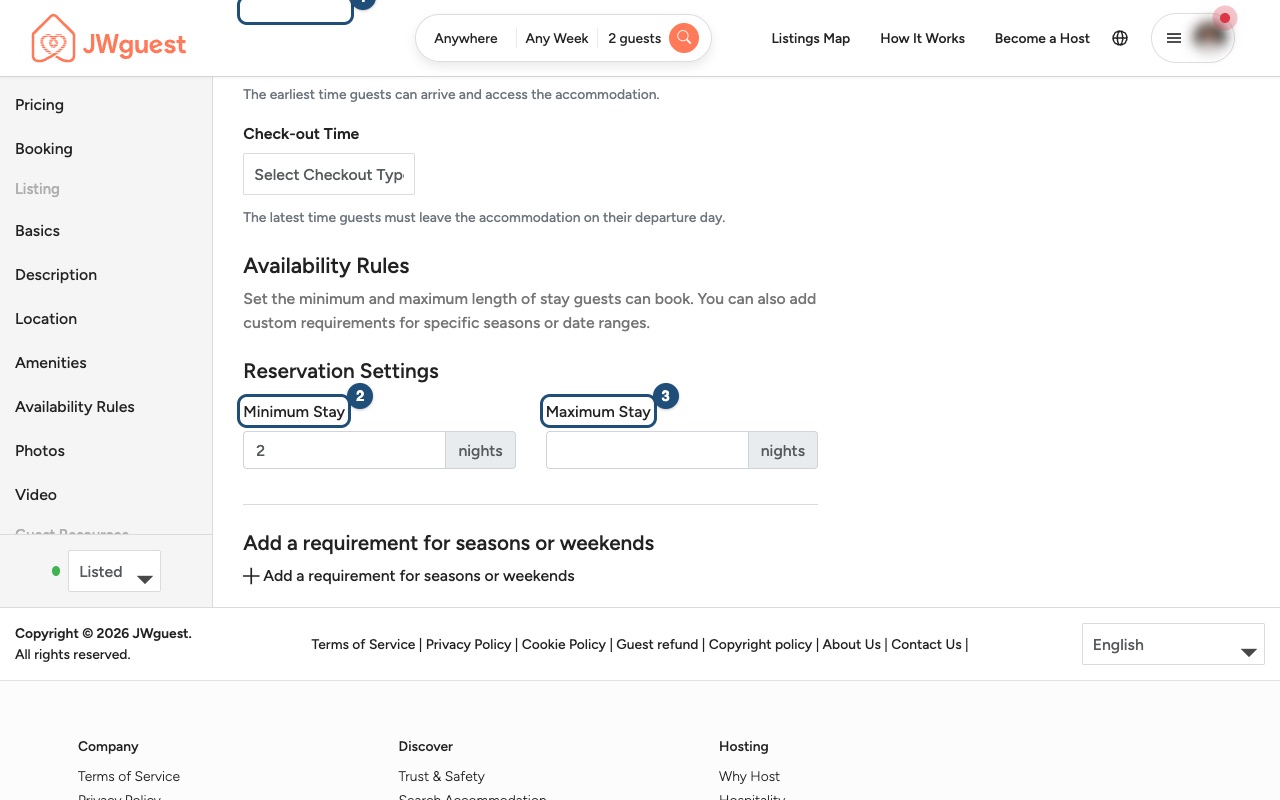The image size is (1280, 800).
Task: Click Add a requirement for seasons link
Action: (419, 576)
